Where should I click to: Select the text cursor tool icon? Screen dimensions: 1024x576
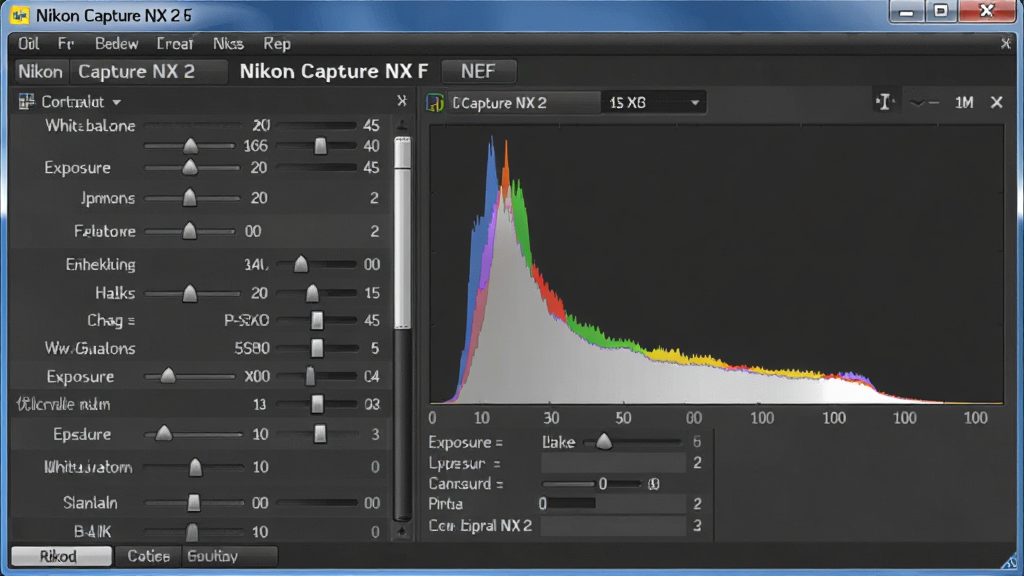(884, 102)
